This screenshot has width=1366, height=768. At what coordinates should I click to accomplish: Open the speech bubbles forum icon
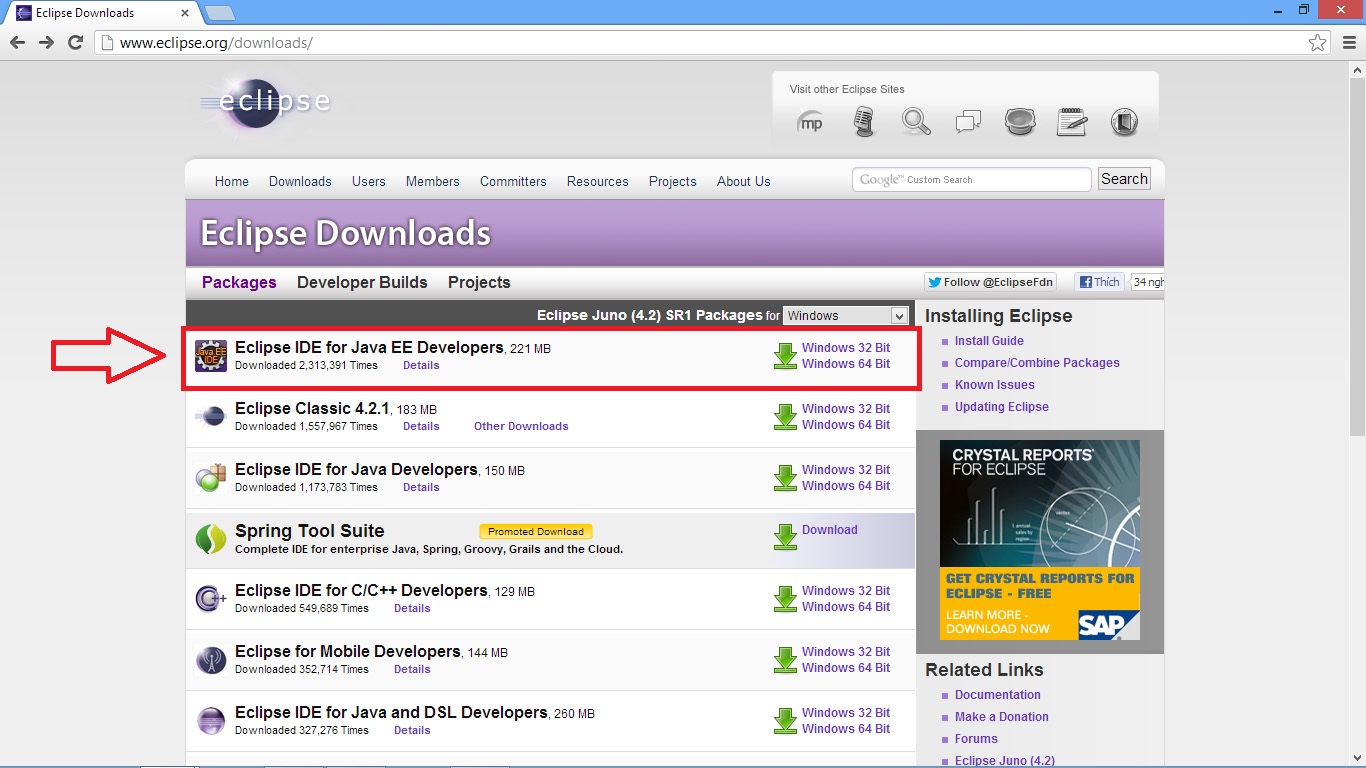click(968, 123)
